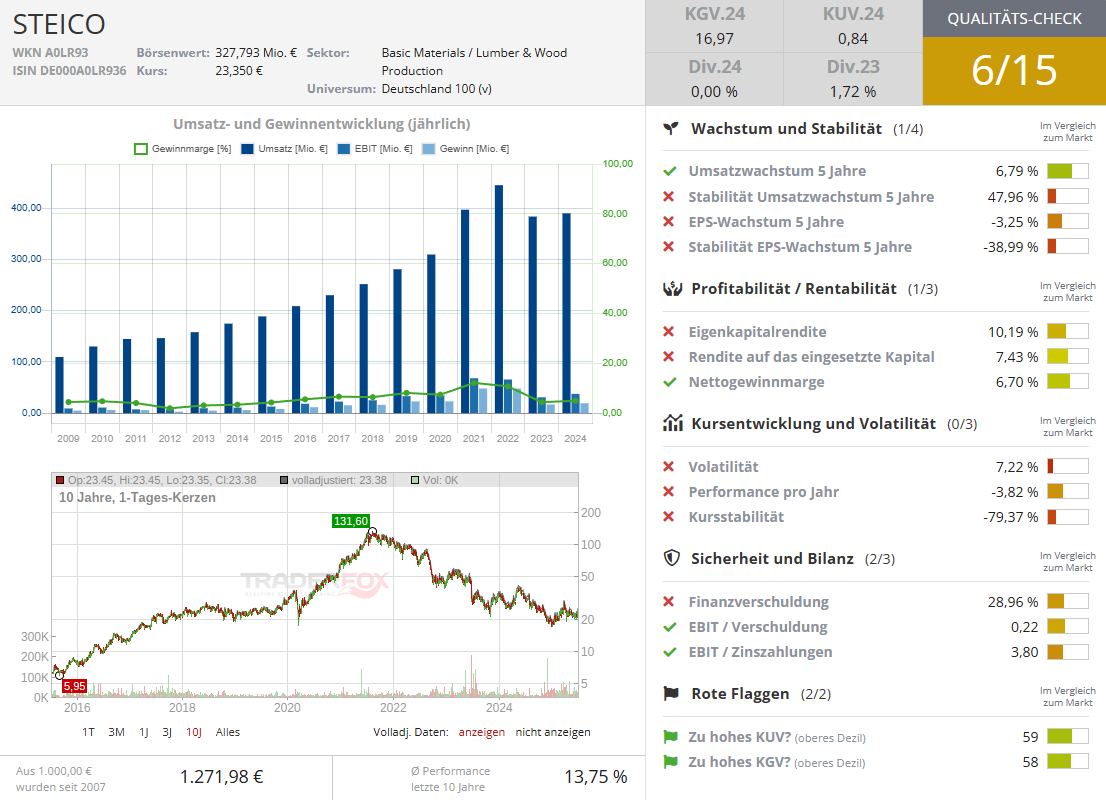Click the STEICO company title
Screen dimensions: 1106x800
coord(59,25)
